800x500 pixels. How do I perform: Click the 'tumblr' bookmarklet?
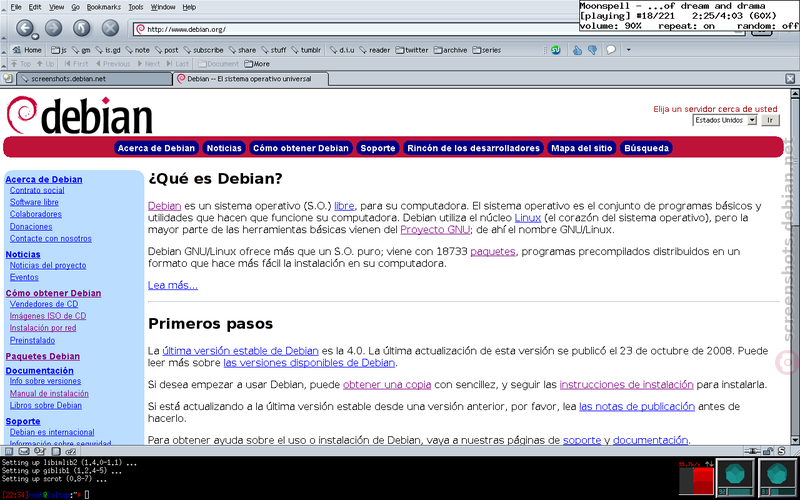click(x=306, y=50)
